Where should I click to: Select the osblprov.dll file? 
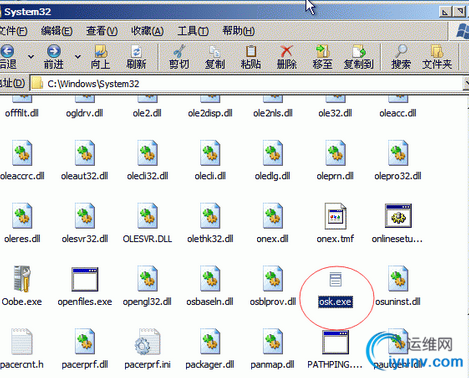pos(273,286)
